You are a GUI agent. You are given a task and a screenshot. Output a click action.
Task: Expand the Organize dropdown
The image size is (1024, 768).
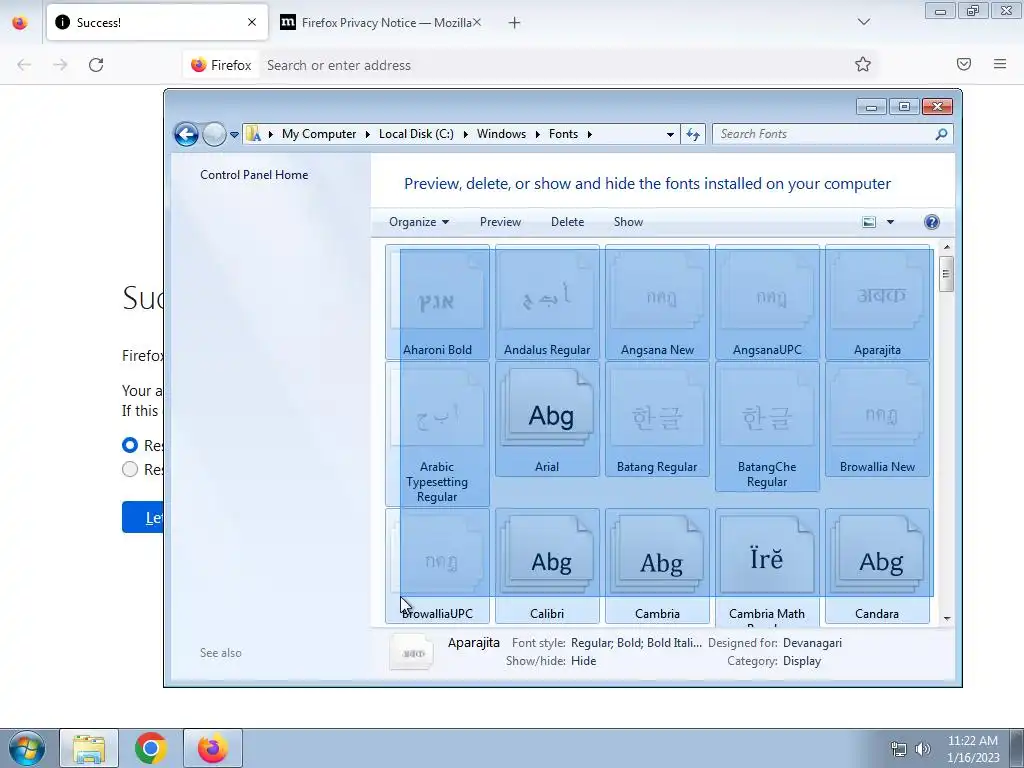coord(419,222)
